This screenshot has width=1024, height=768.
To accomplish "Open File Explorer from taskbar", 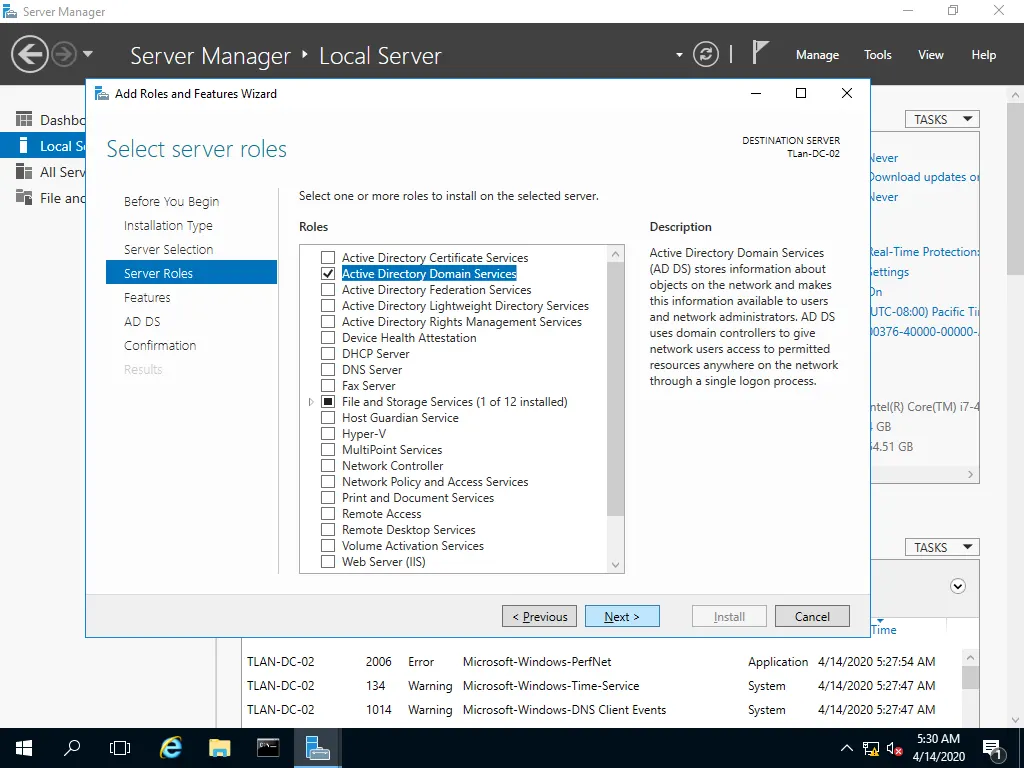I will coord(220,747).
